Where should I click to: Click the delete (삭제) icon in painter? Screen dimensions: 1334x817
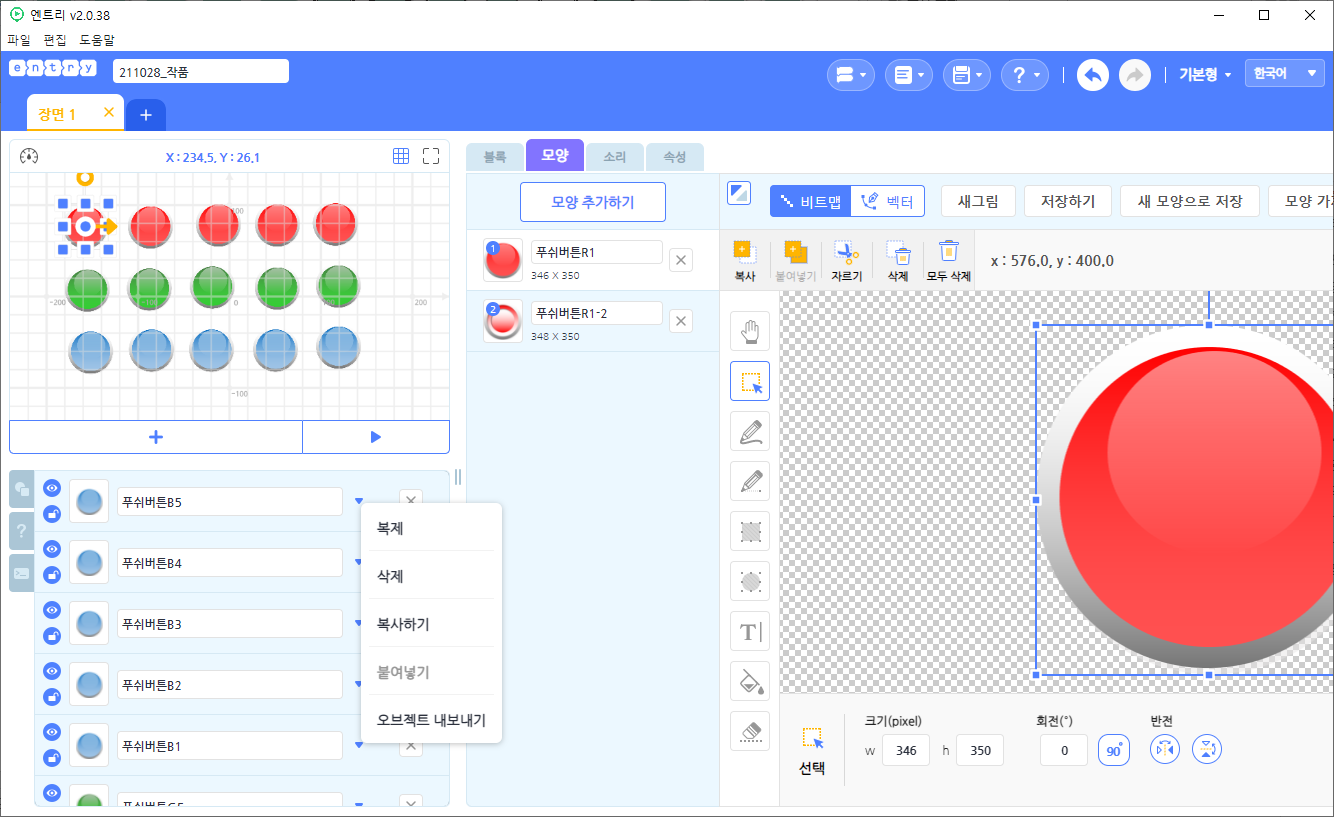898,260
